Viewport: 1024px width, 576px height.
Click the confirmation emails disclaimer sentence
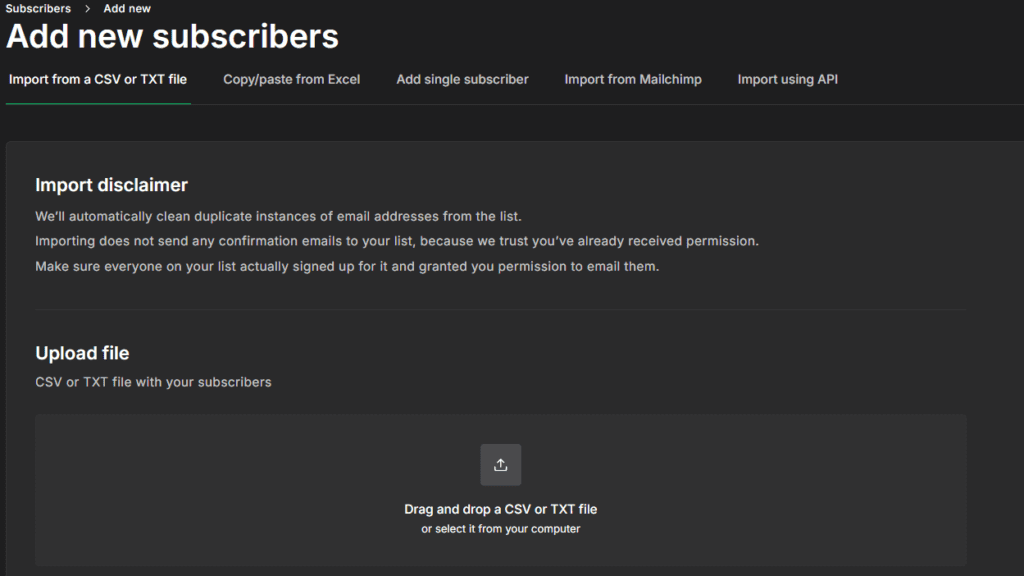click(397, 241)
